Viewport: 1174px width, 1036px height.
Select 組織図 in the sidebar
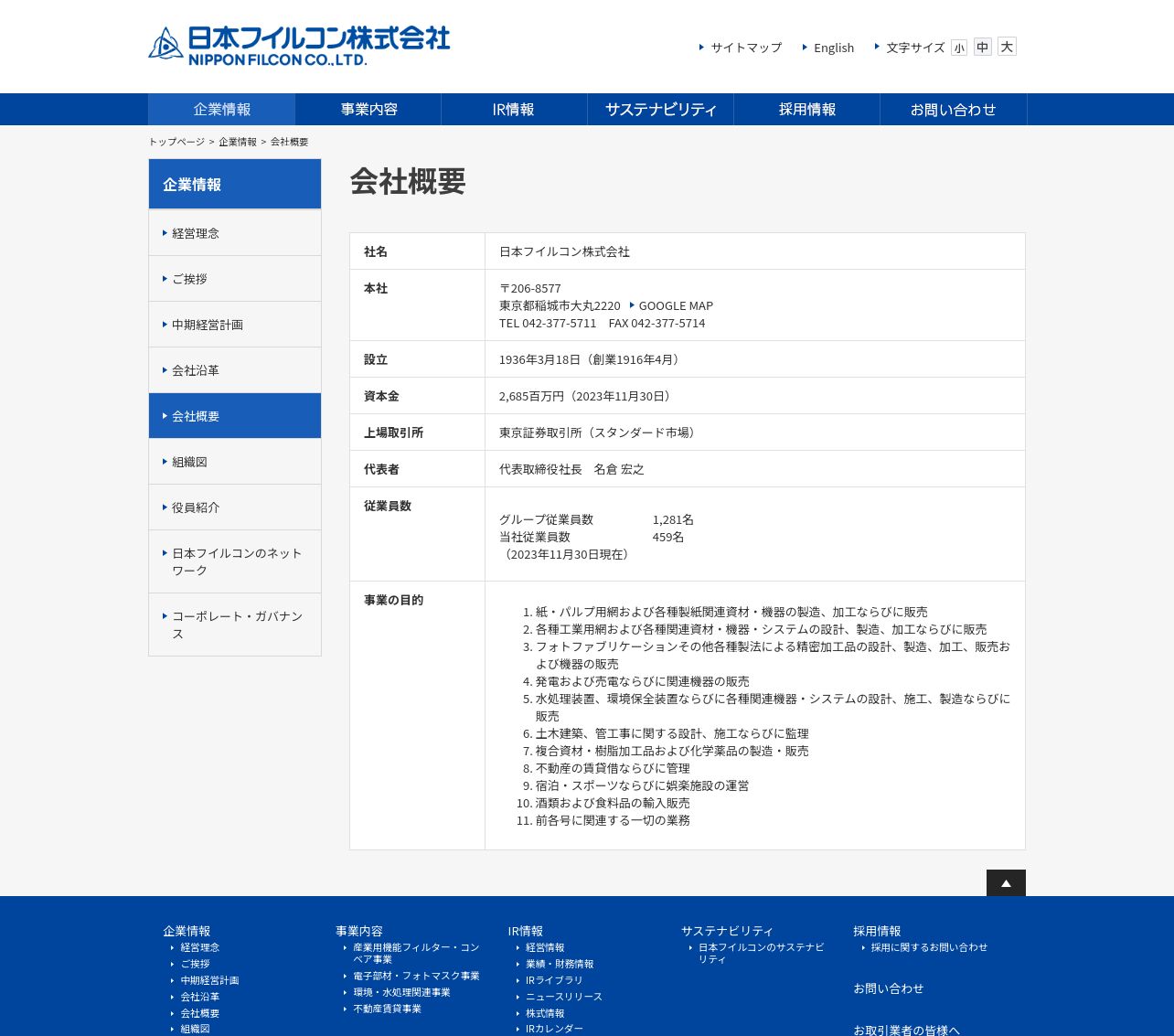click(235, 462)
